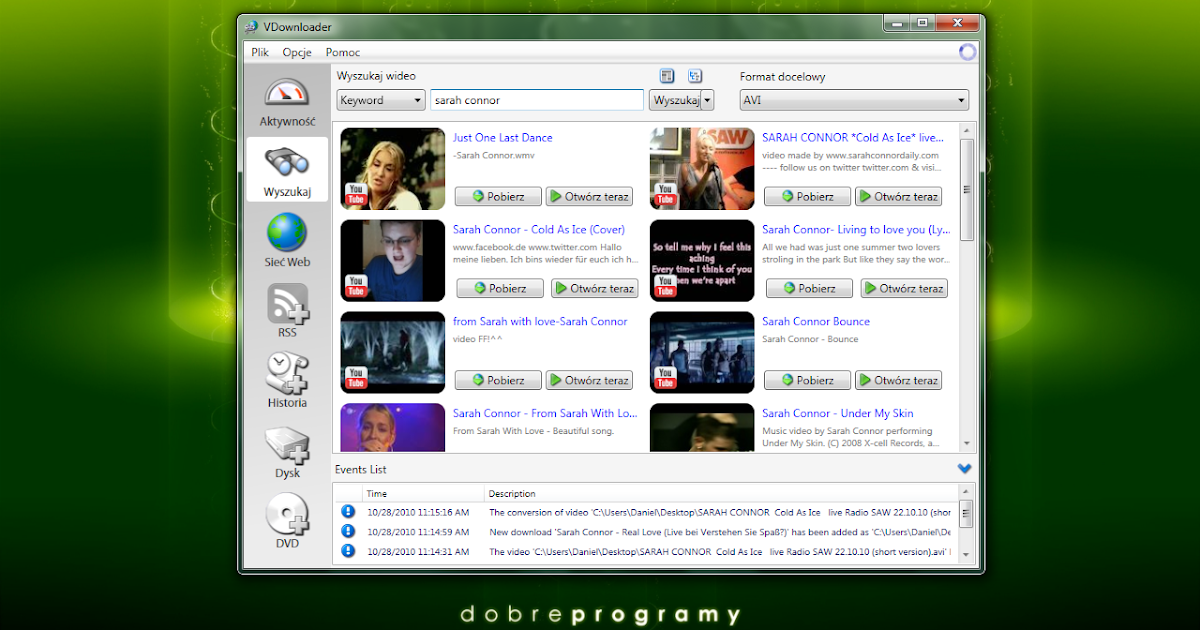Viewport: 1200px width, 630px height.
Task: Open the Sarah Connor Bounce title link
Action: pos(816,322)
